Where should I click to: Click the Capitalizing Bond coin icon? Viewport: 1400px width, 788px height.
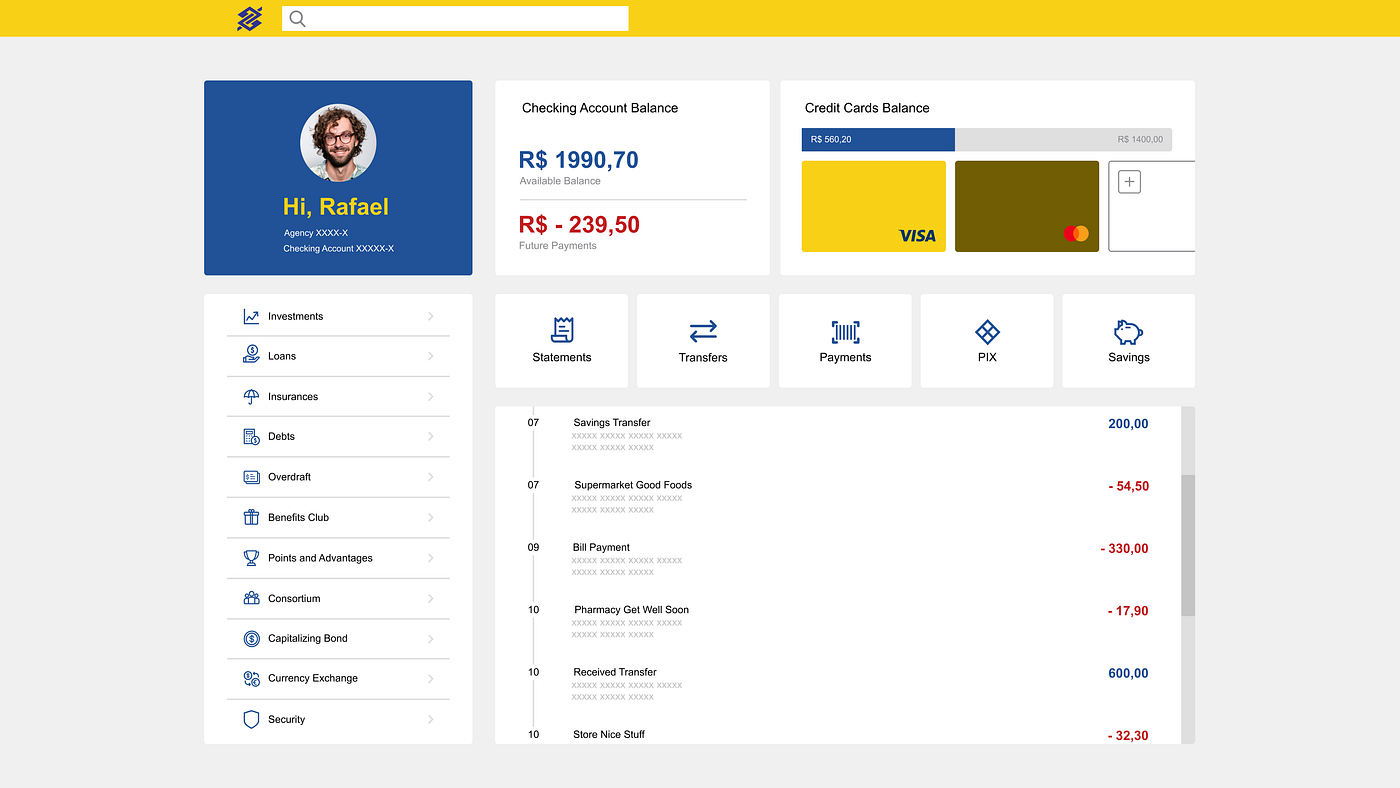(x=251, y=638)
